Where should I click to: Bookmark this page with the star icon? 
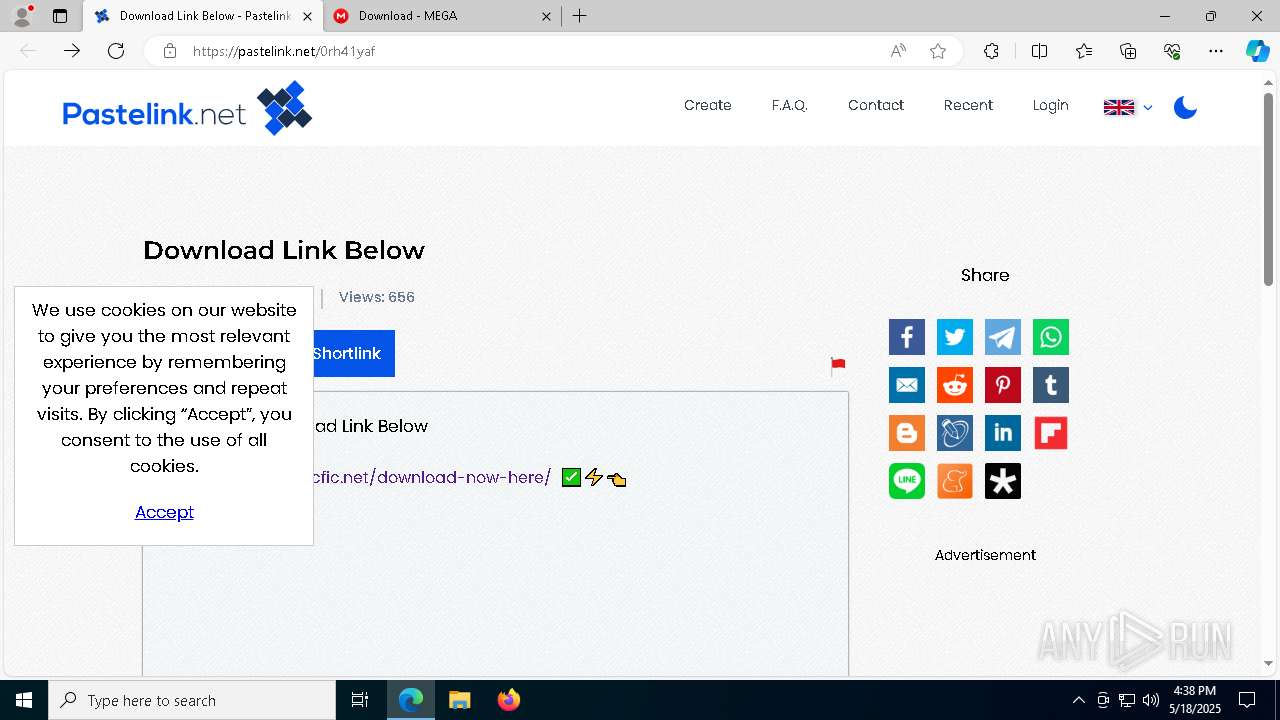pos(938,51)
